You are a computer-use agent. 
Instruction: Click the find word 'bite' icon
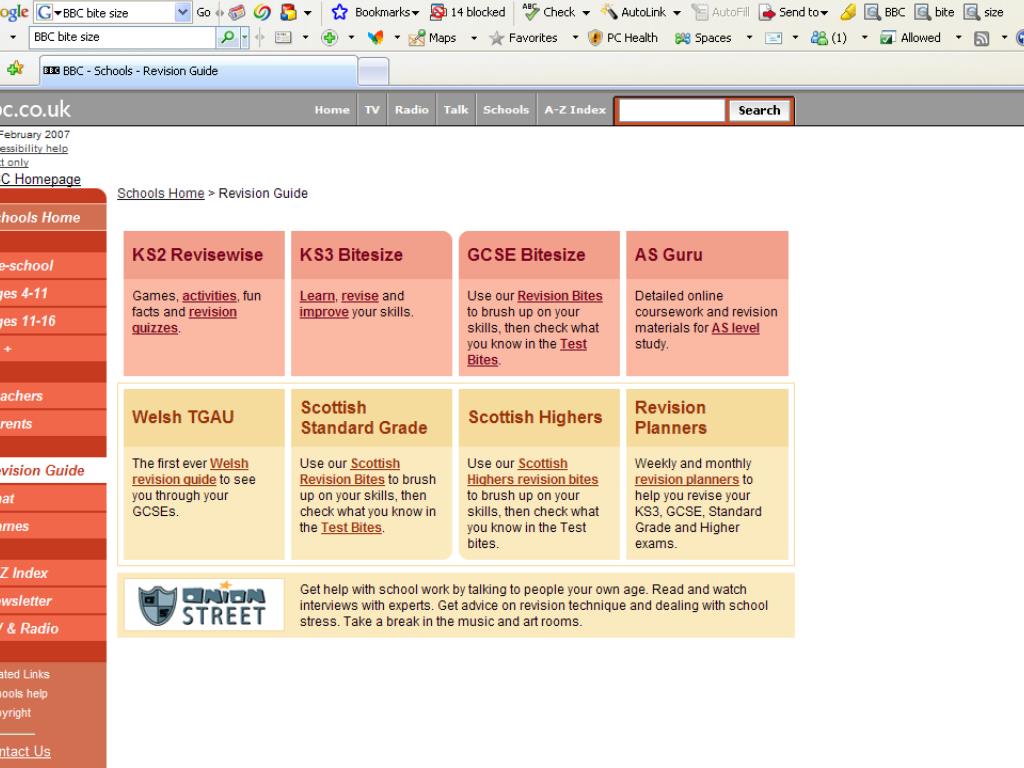[922, 12]
